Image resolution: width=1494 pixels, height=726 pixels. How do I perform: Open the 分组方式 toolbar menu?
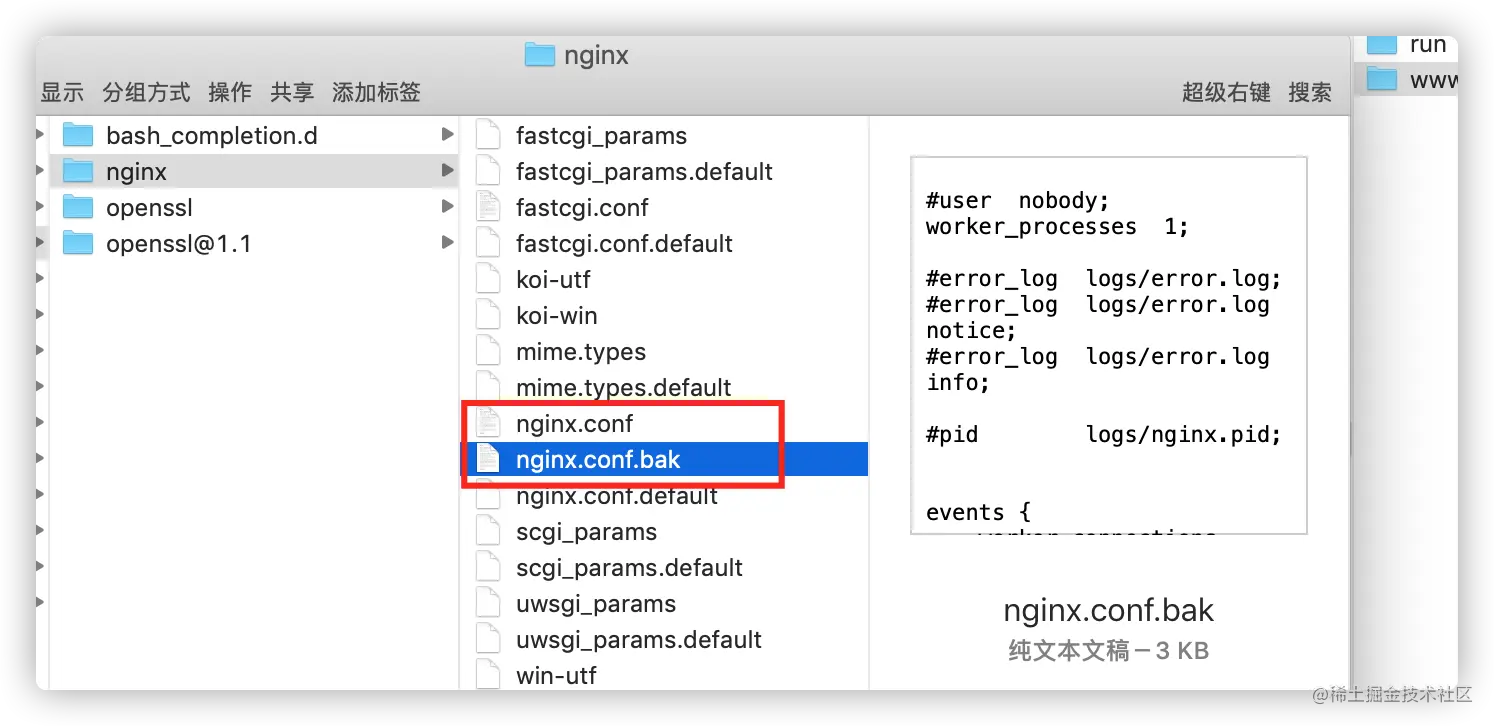pyautogui.click(x=146, y=92)
